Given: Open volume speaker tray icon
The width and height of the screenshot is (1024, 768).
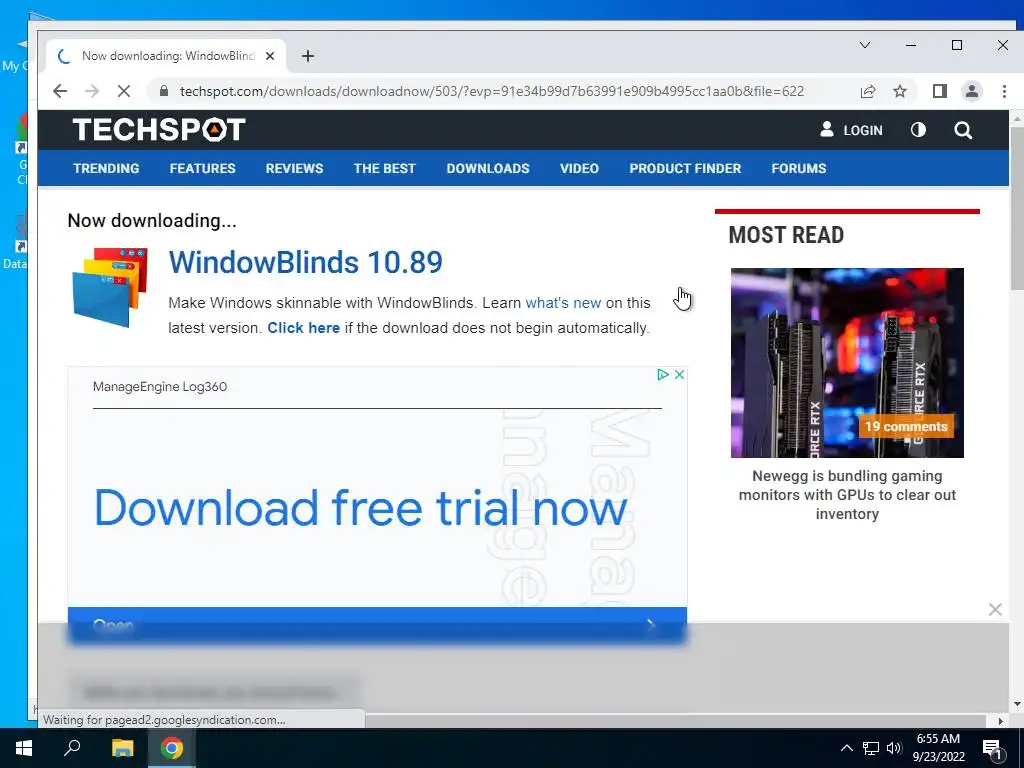Looking at the screenshot, I should [x=894, y=748].
